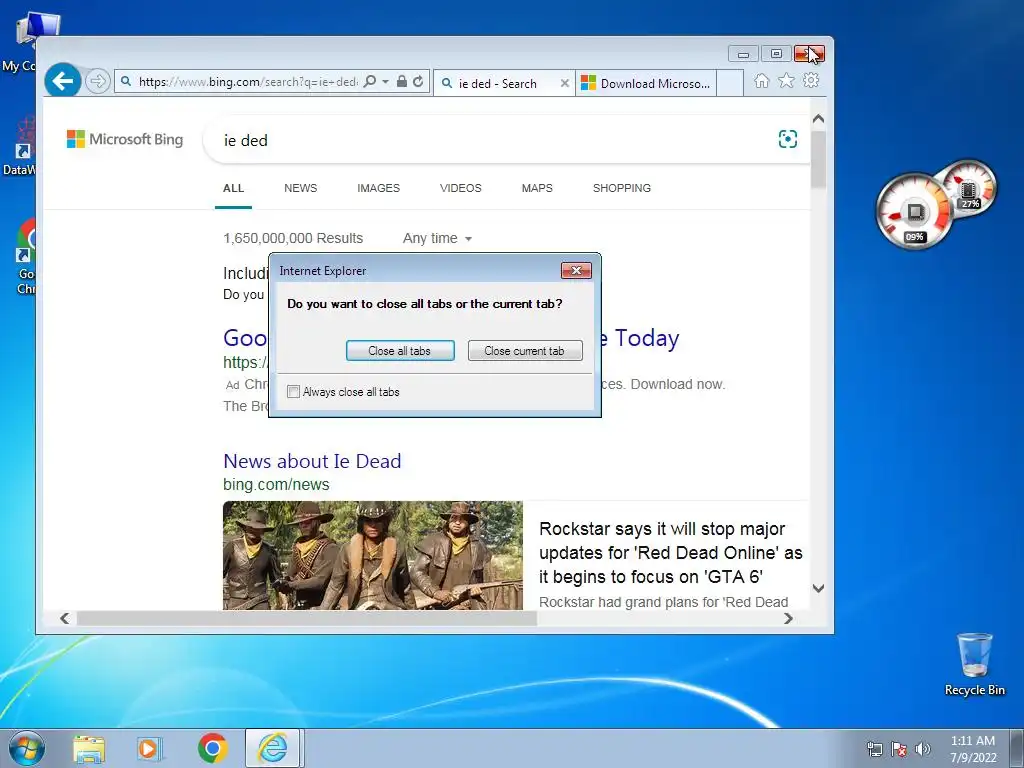Click Internet Explorer taskbar icon
The height and width of the screenshot is (768, 1024).
click(272, 748)
